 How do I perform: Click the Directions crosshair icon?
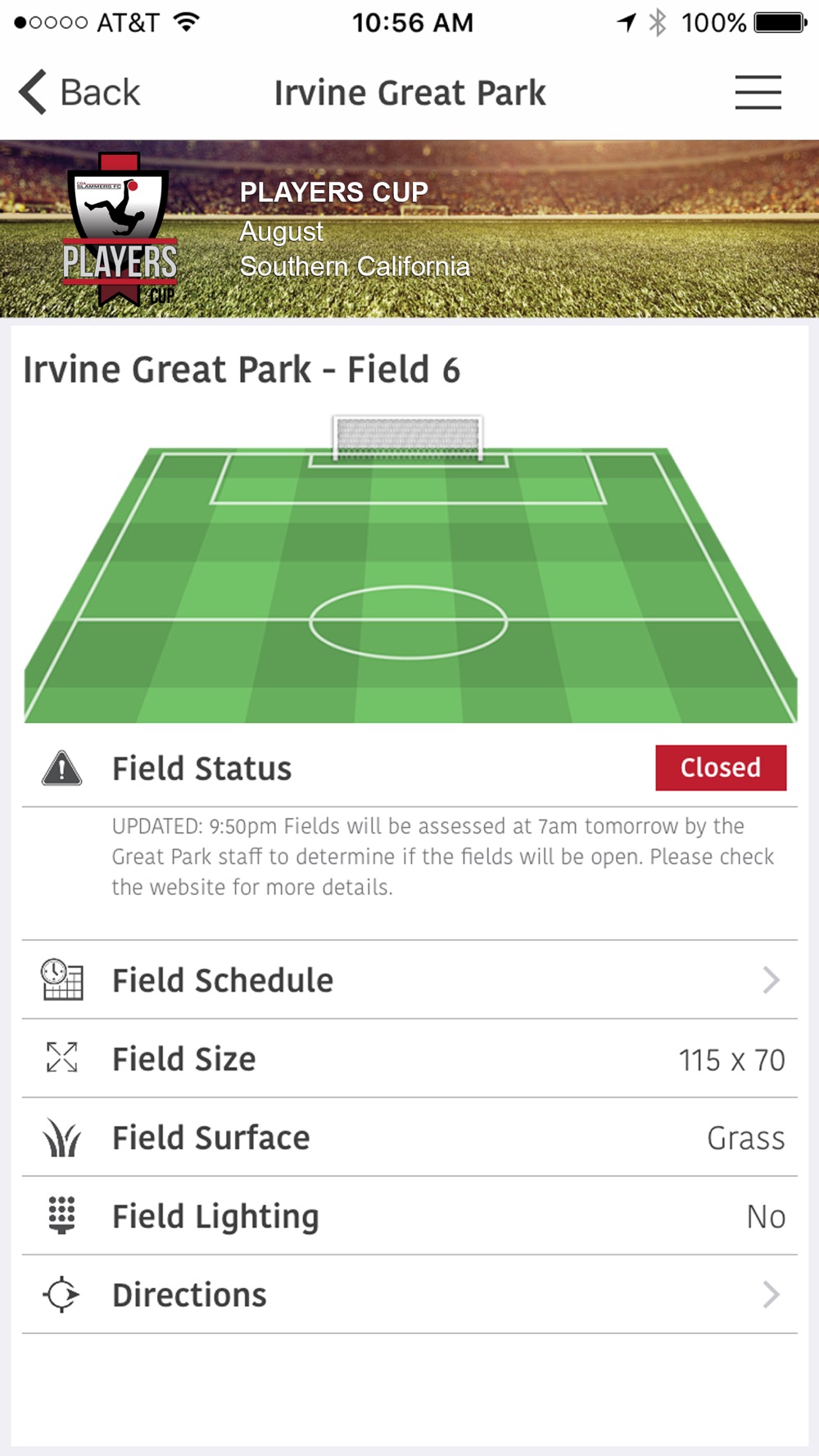click(61, 1295)
